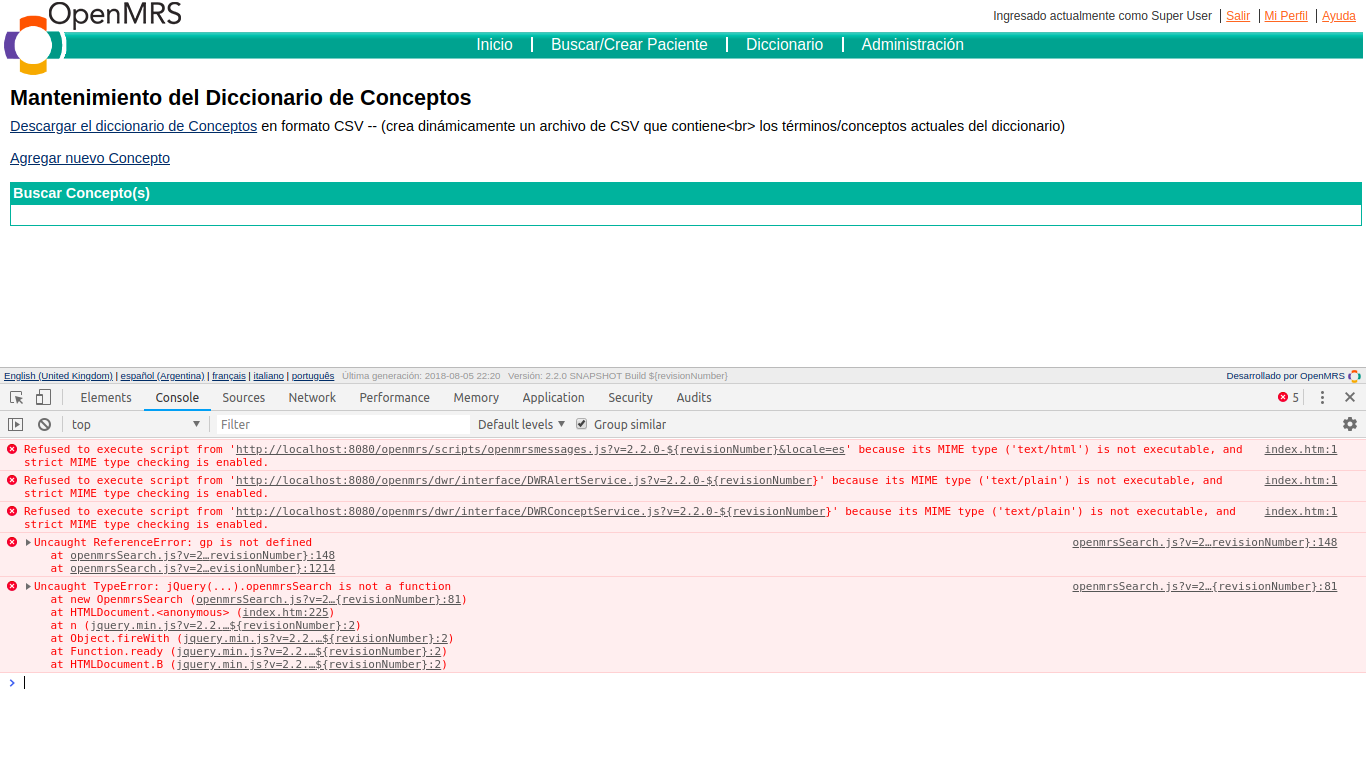Switch to the Console tab
Screen dimensions: 1366x768
[177, 397]
